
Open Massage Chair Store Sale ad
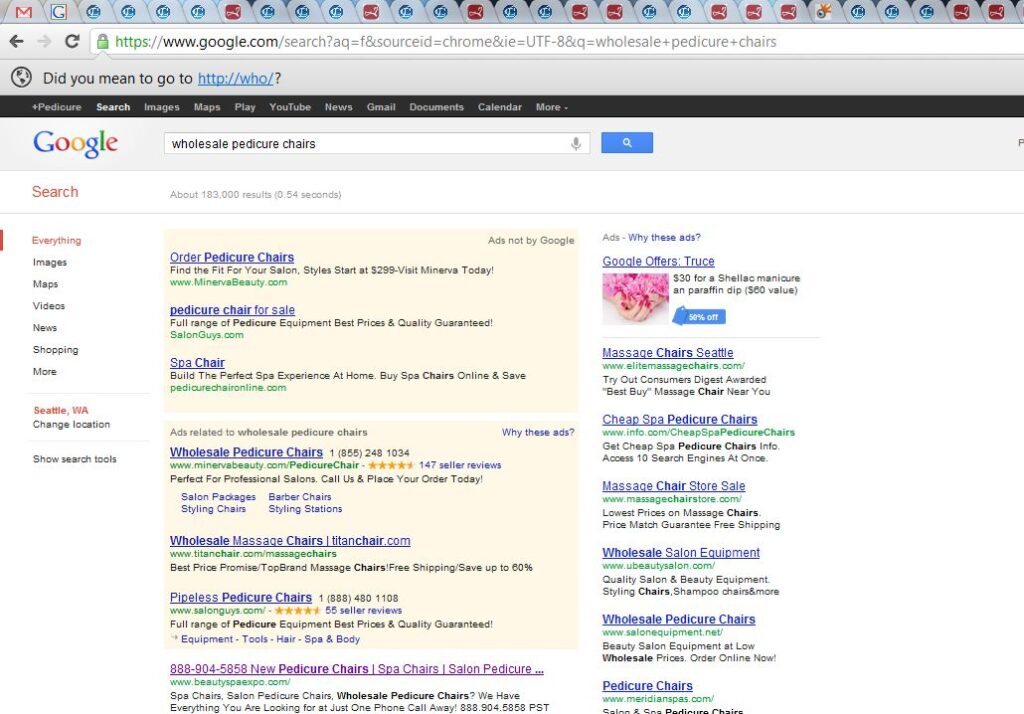(x=673, y=486)
